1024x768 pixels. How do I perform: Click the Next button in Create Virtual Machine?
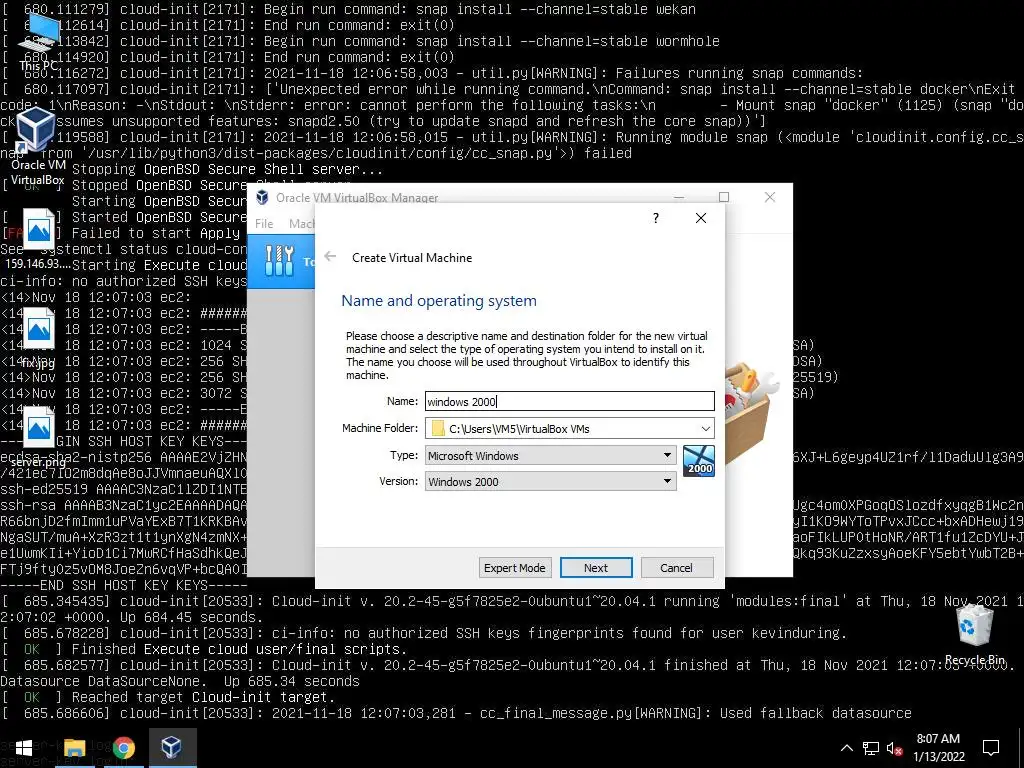[x=596, y=568]
